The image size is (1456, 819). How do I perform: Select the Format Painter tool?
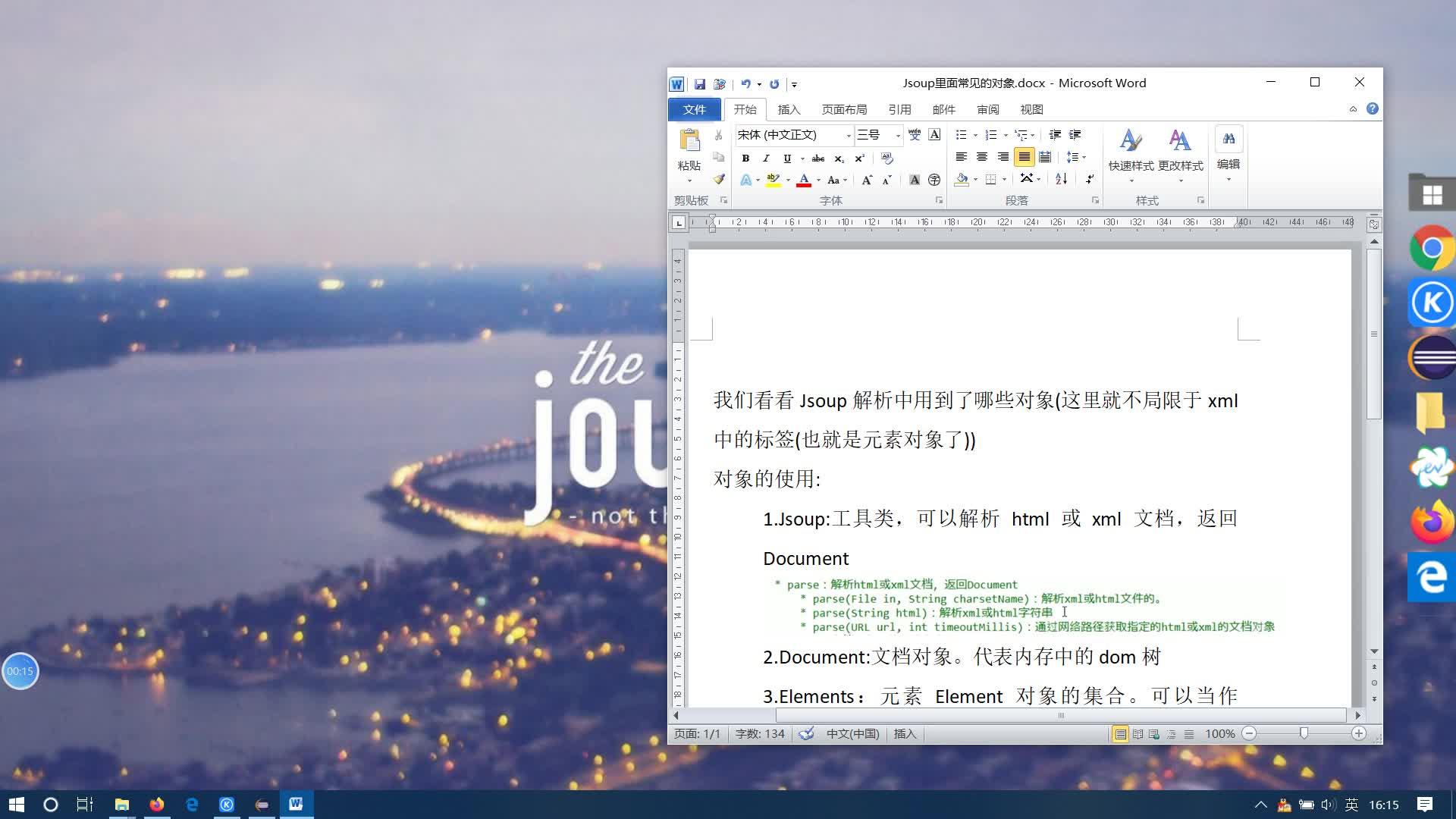(719, 180)
